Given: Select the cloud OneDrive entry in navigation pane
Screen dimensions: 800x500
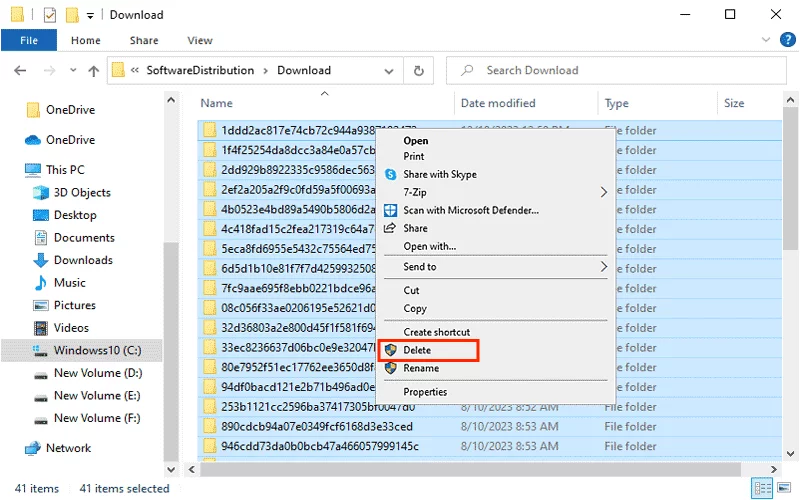Looking at the screenshot, I should pos(61,140).
